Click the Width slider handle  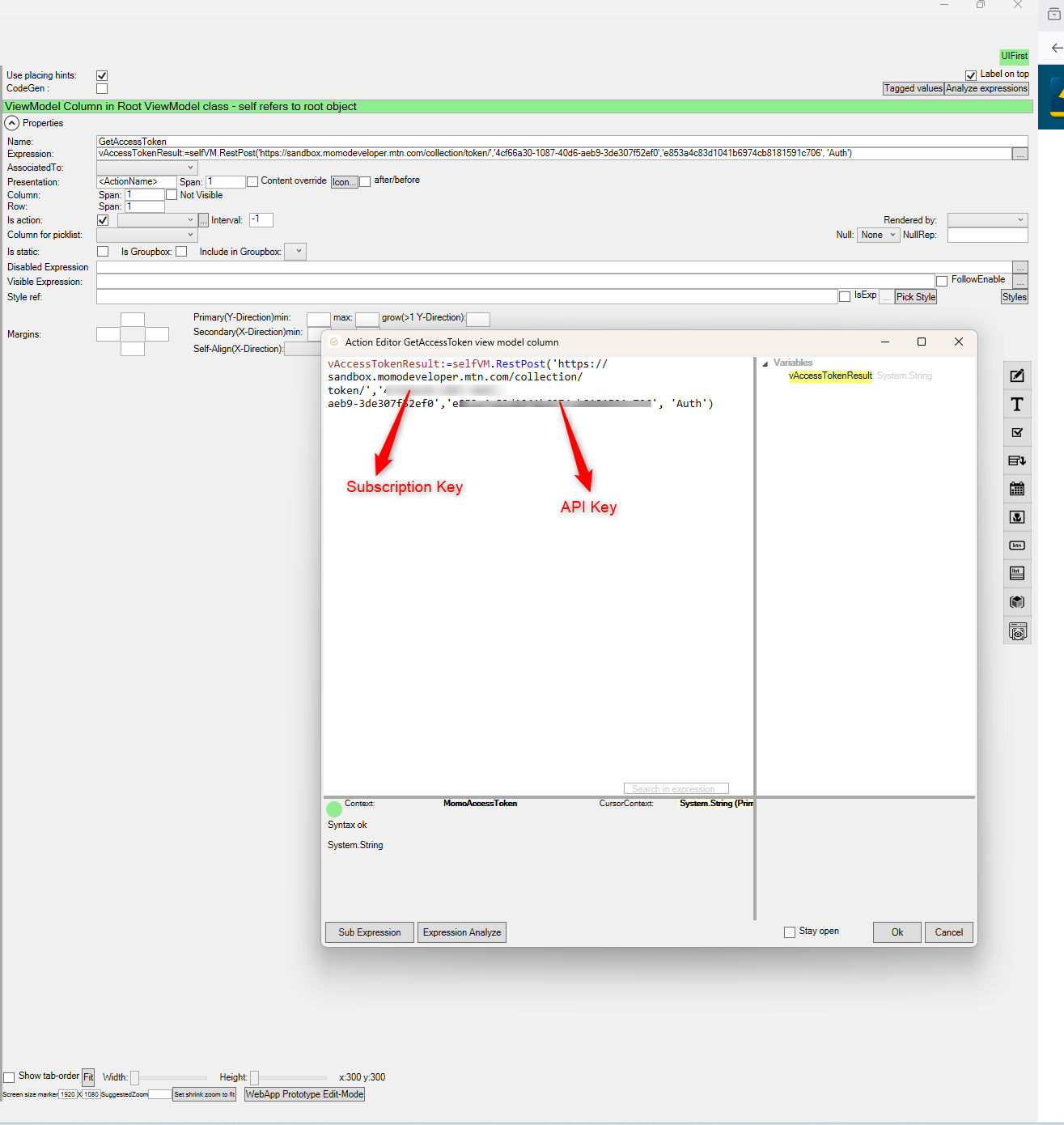pos(135,1077)
